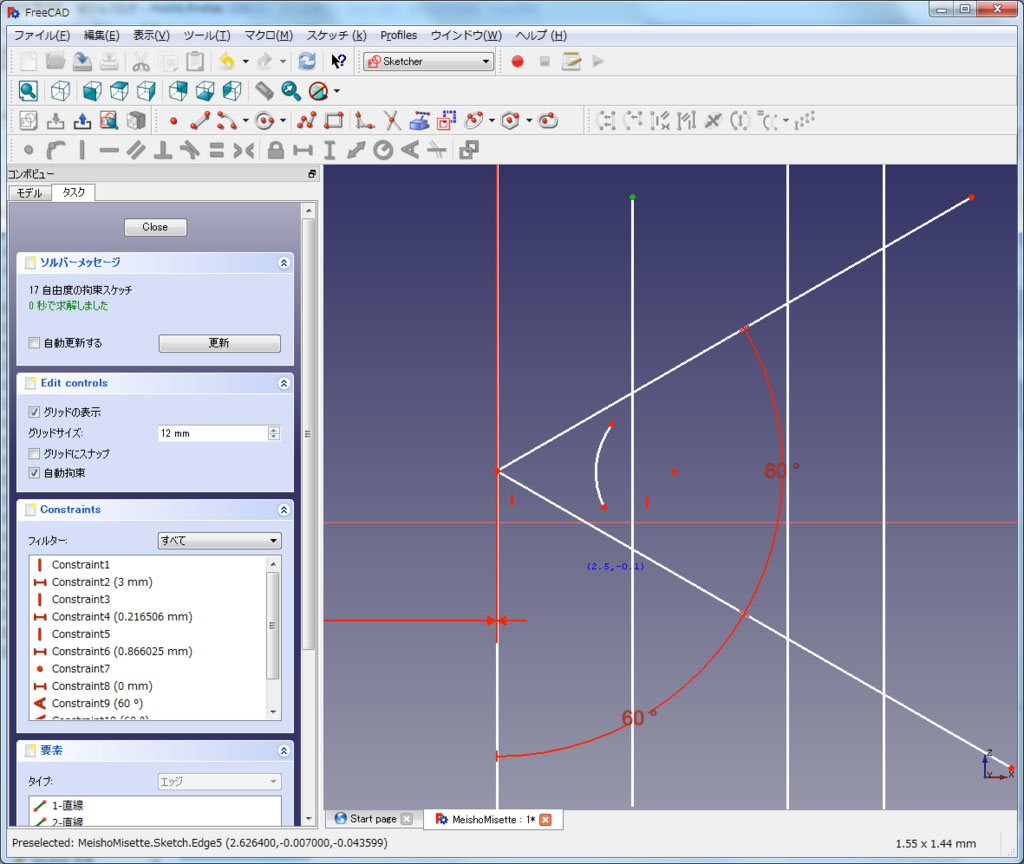Select the Create Circle tool

(264, 121)
